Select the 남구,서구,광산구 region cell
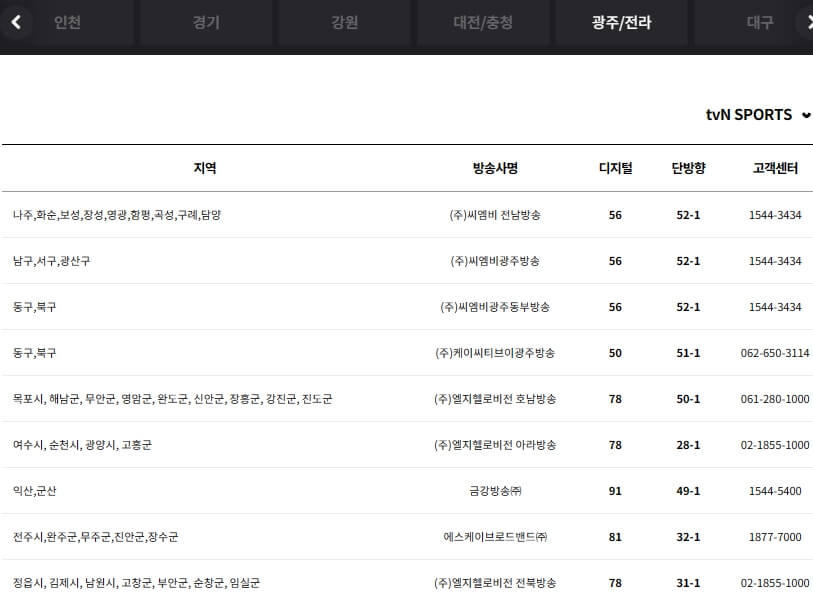The image size is (813, 605). 51,261
